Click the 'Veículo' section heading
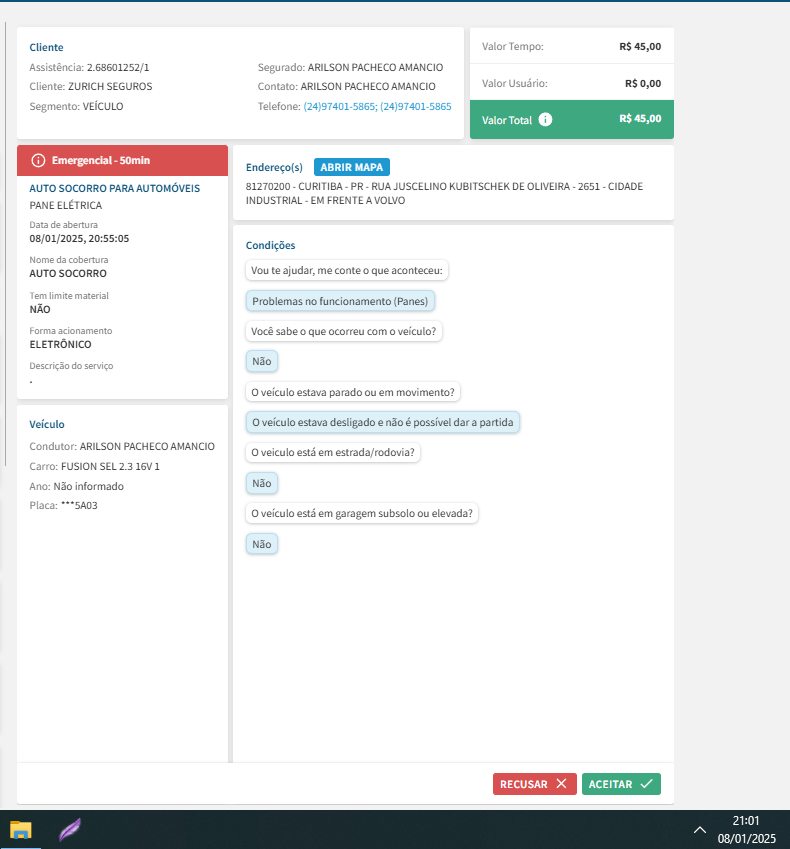 point(47,424)
